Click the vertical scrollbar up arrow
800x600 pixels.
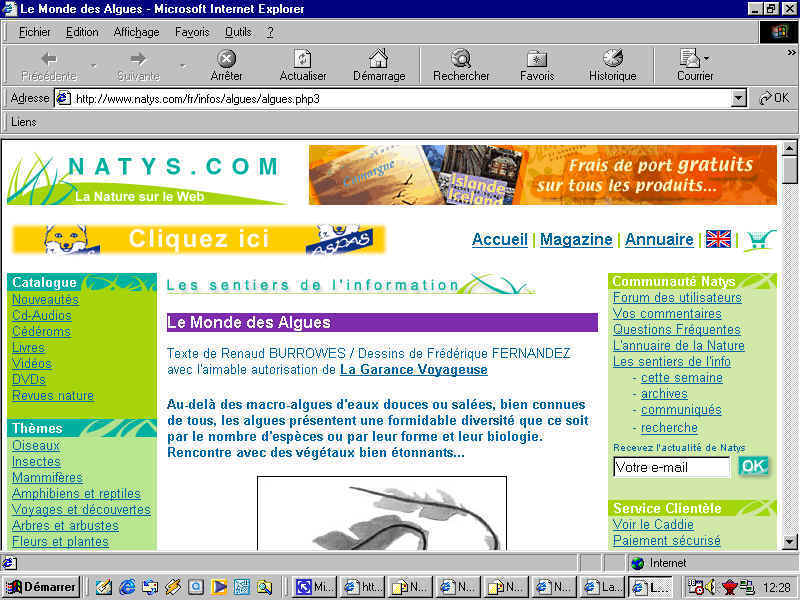click(789, 148)
